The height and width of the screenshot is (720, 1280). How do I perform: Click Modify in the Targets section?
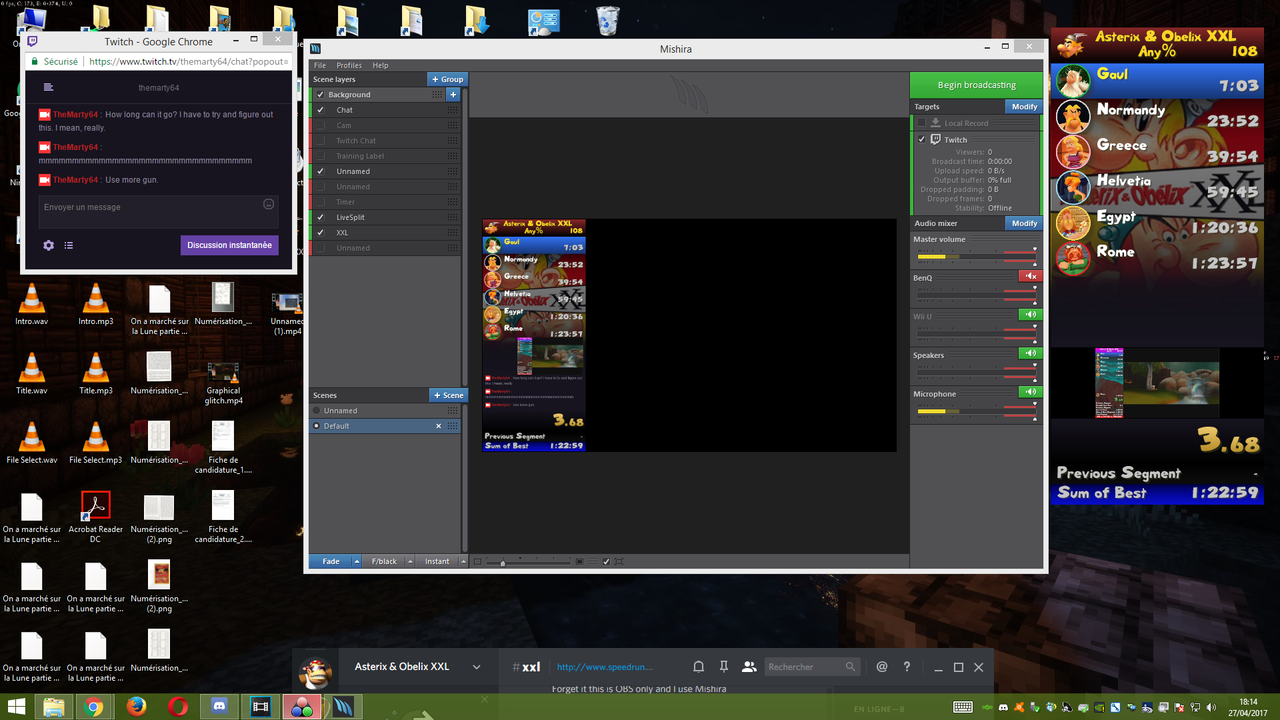1024,107
